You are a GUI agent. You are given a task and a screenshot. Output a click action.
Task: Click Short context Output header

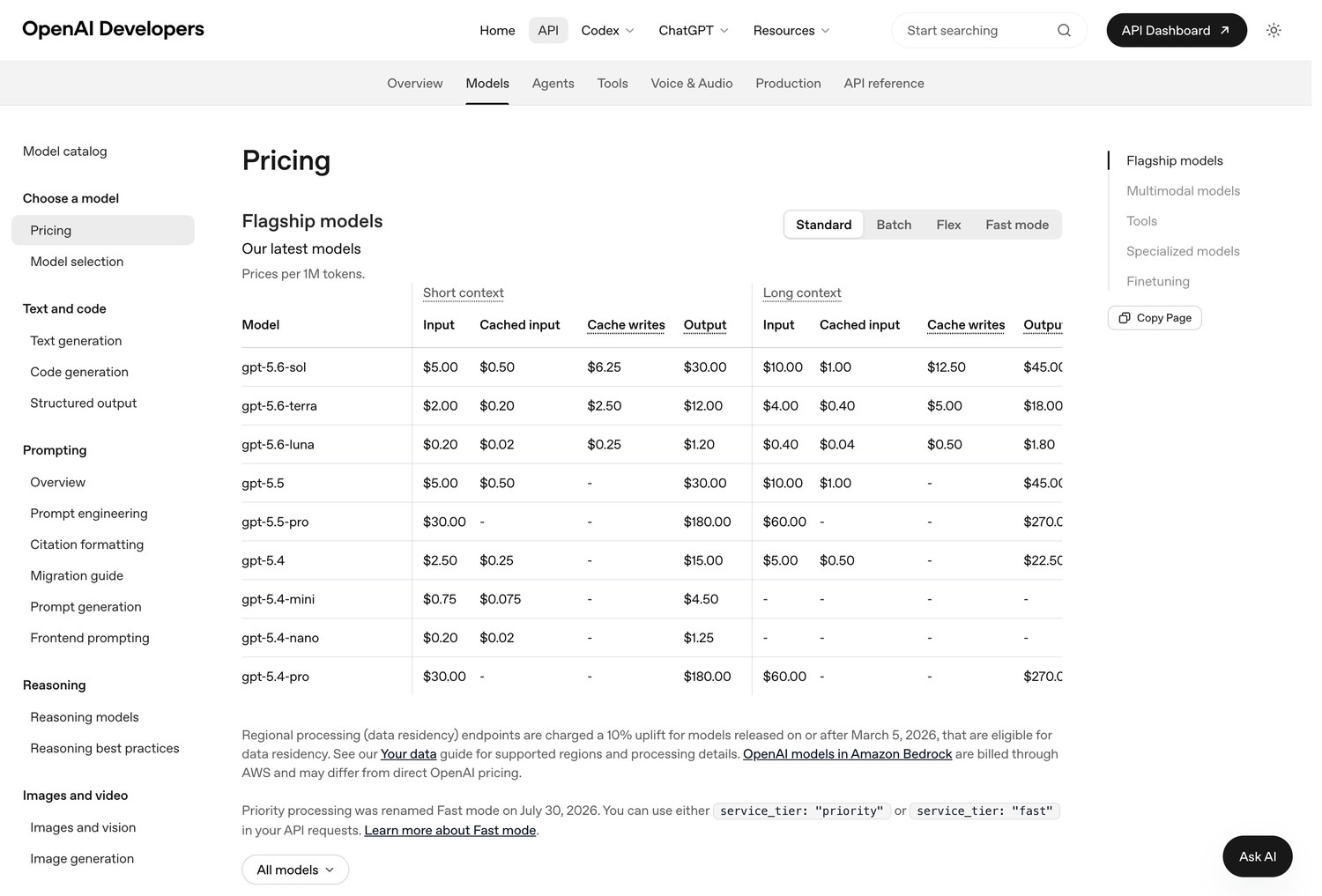[705, 325]
